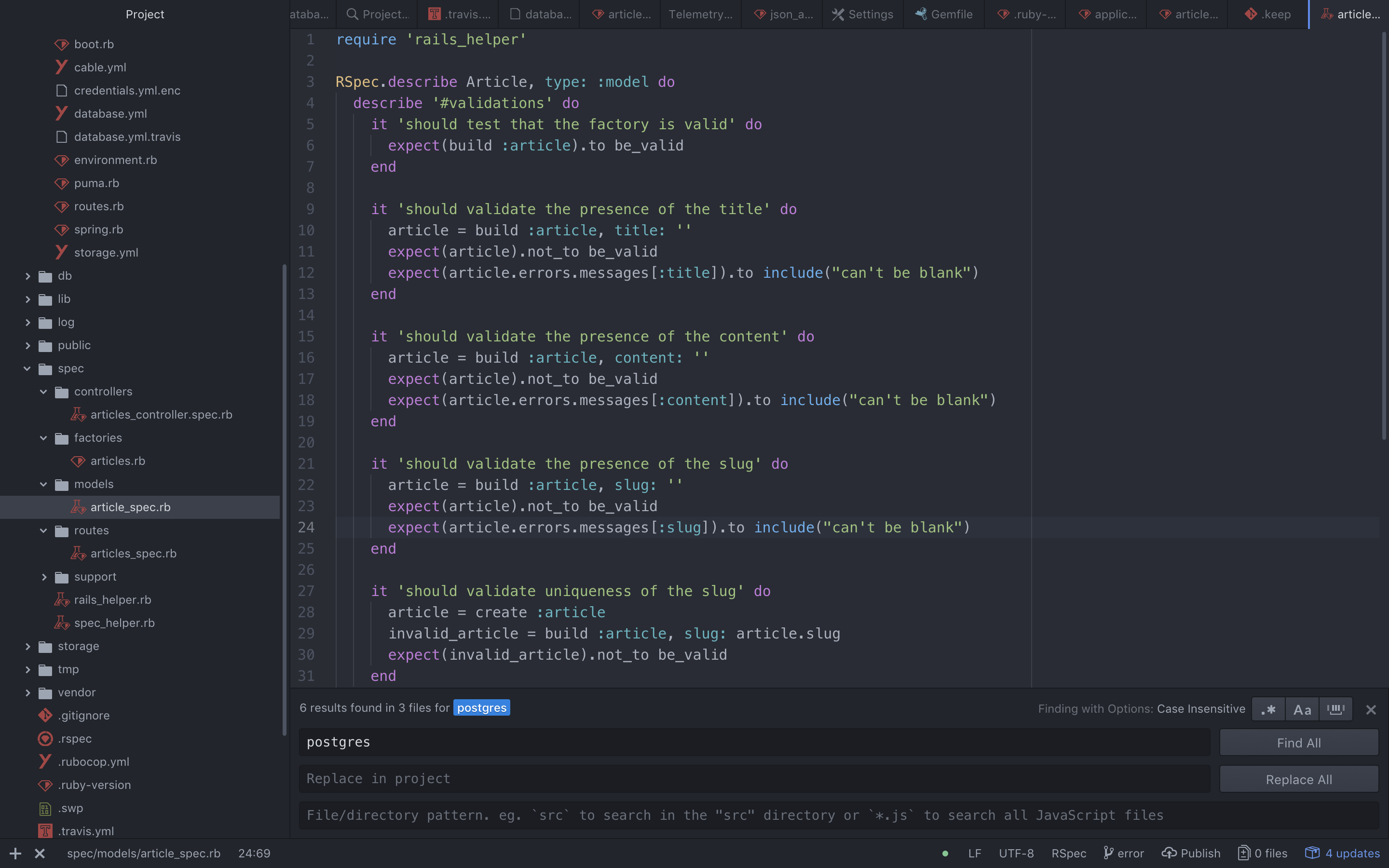The width and height of the screenshot is (1389, 868).
Task: Change the UTF-8 encoding selector
Action: 1016,854
